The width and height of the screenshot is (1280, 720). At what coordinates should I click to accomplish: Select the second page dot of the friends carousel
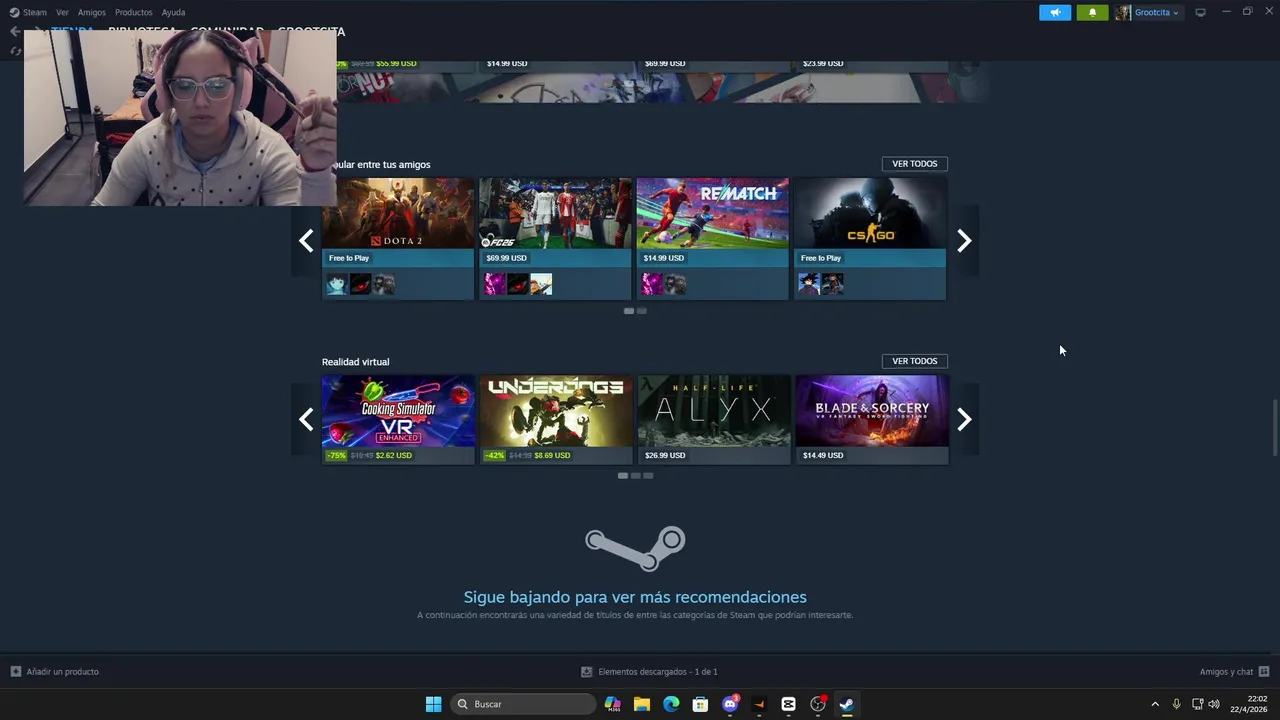coord(642,311)
